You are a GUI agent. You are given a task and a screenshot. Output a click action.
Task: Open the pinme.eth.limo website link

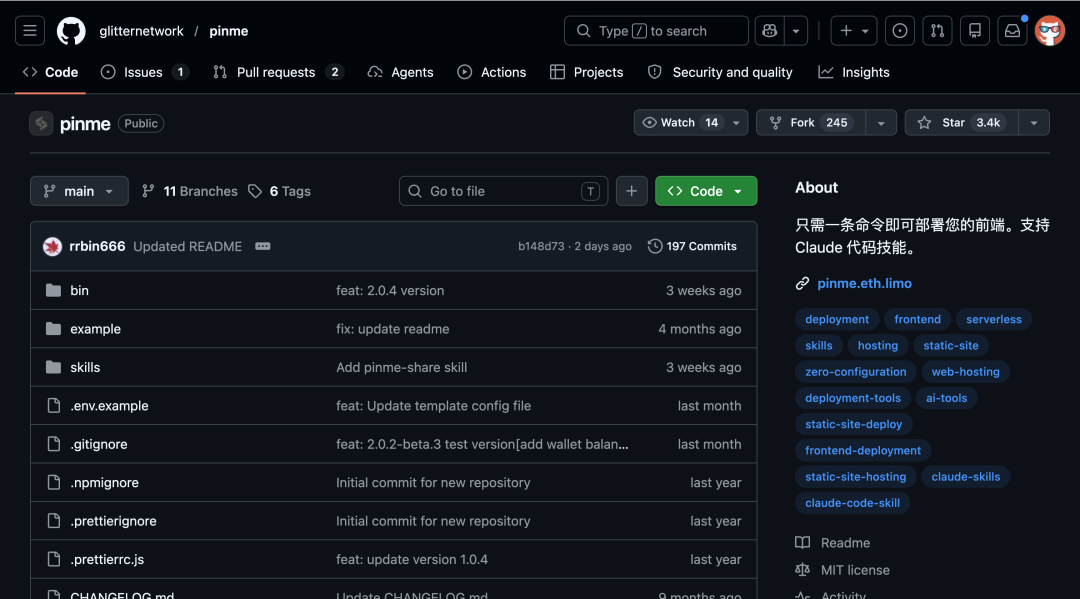click(864, 284)
